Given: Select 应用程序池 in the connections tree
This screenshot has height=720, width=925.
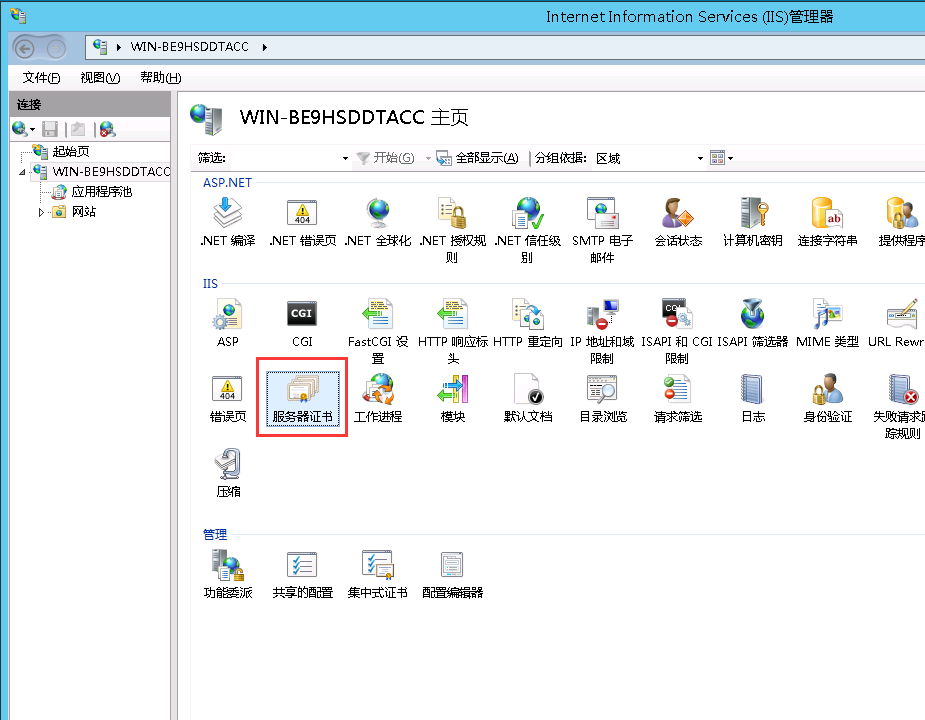Looking at the screenshot, I should coord(101,192).
